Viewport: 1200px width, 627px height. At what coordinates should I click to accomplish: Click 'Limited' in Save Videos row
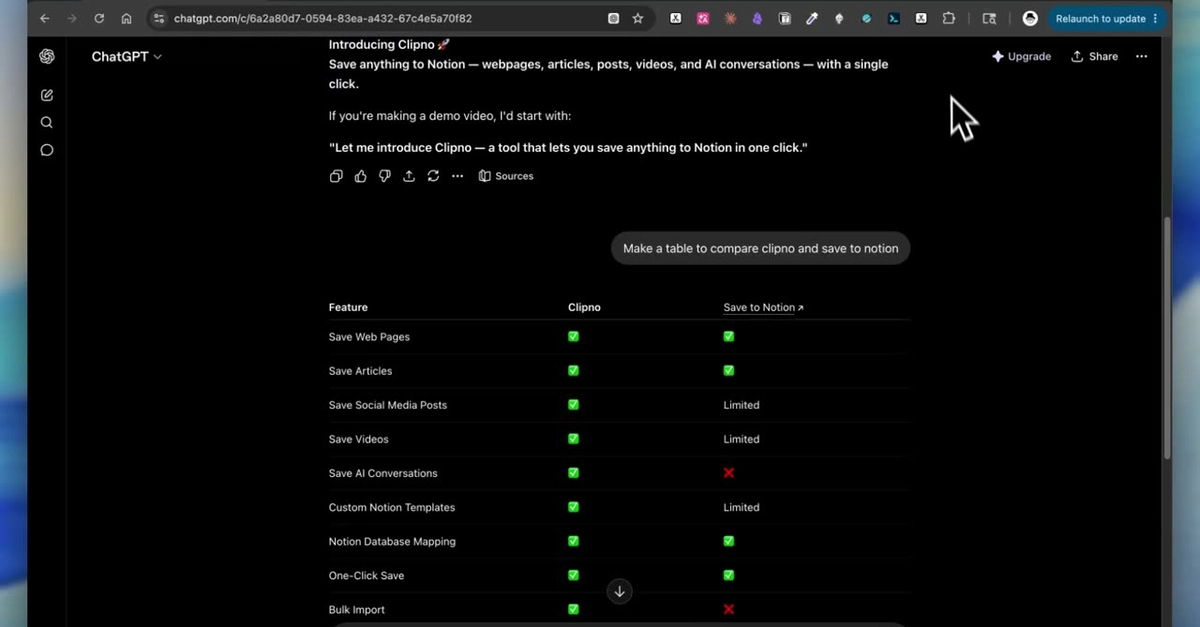[x=741, y=439]
